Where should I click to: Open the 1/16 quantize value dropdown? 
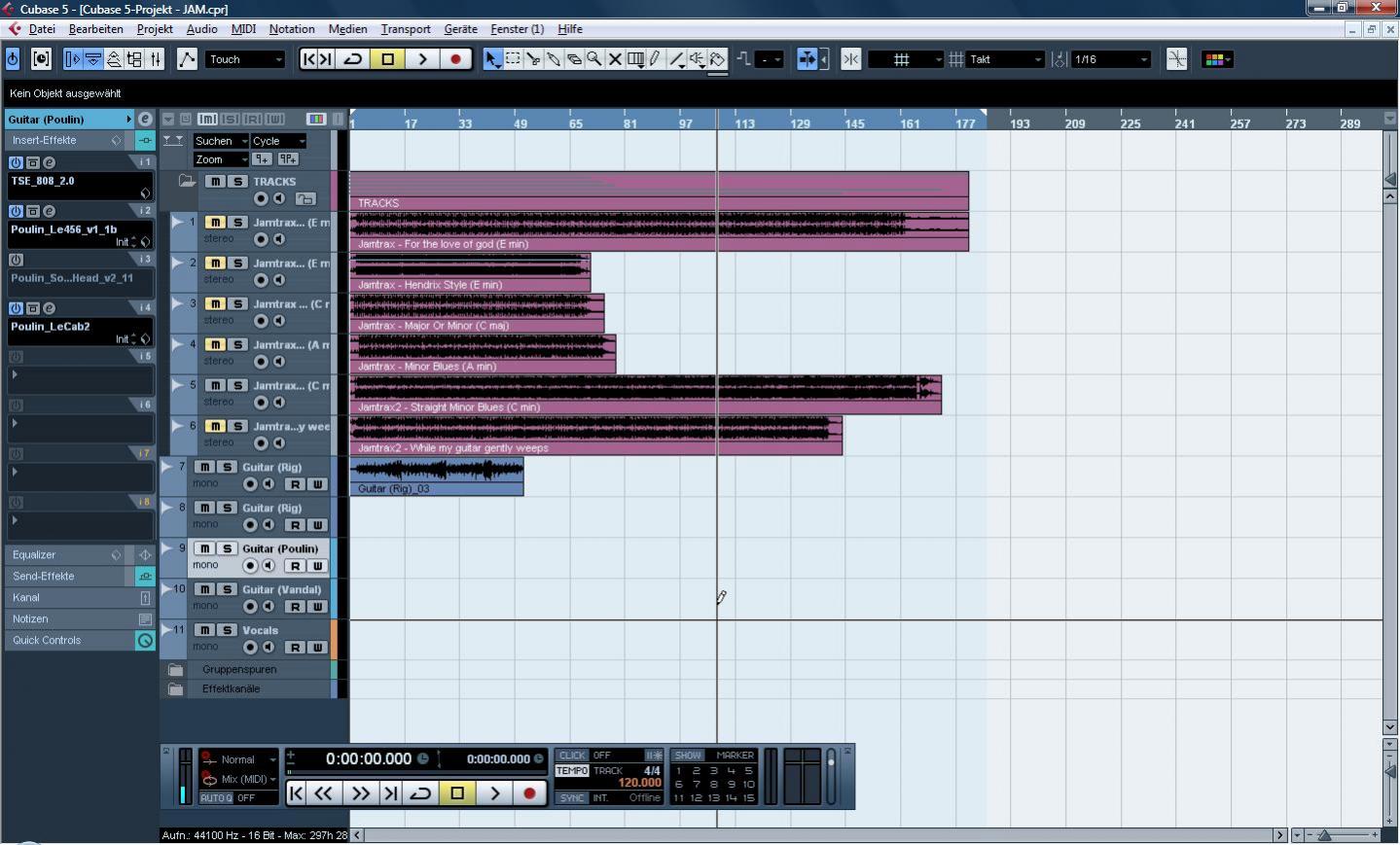pyautogui.click(x=1111, y=59)
